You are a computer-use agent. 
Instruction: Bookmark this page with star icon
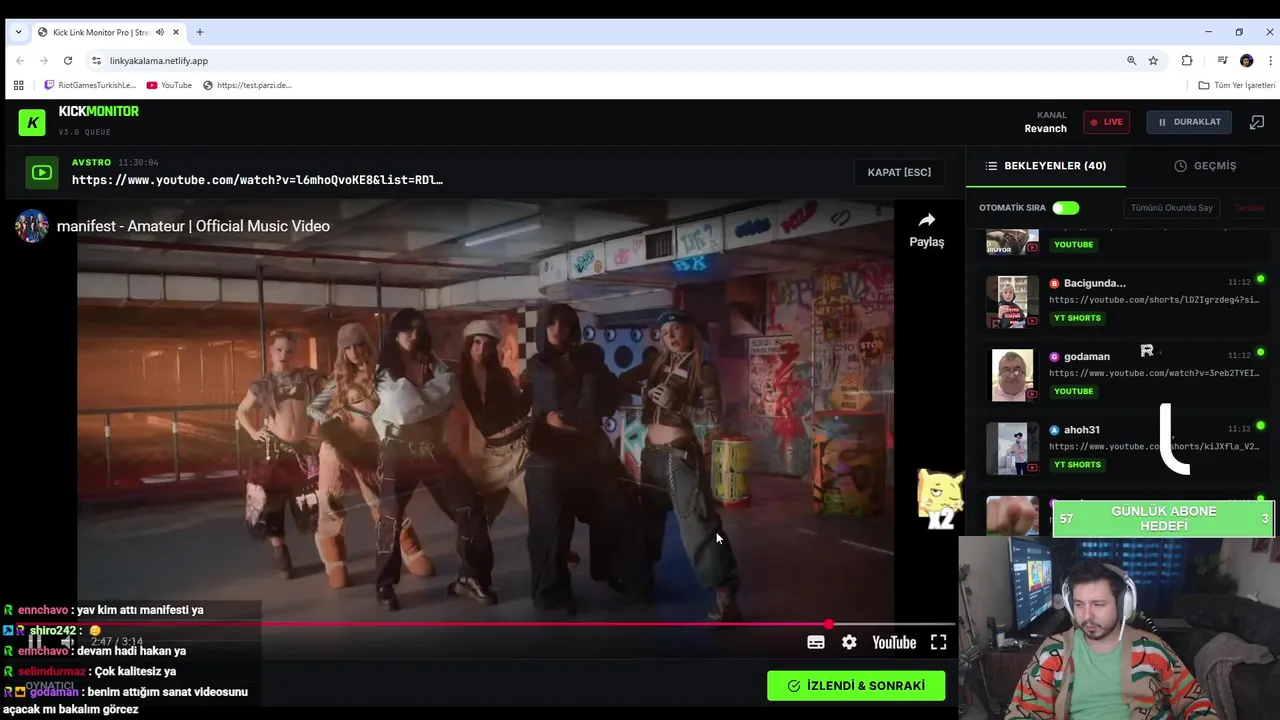tap(1153, 60)
